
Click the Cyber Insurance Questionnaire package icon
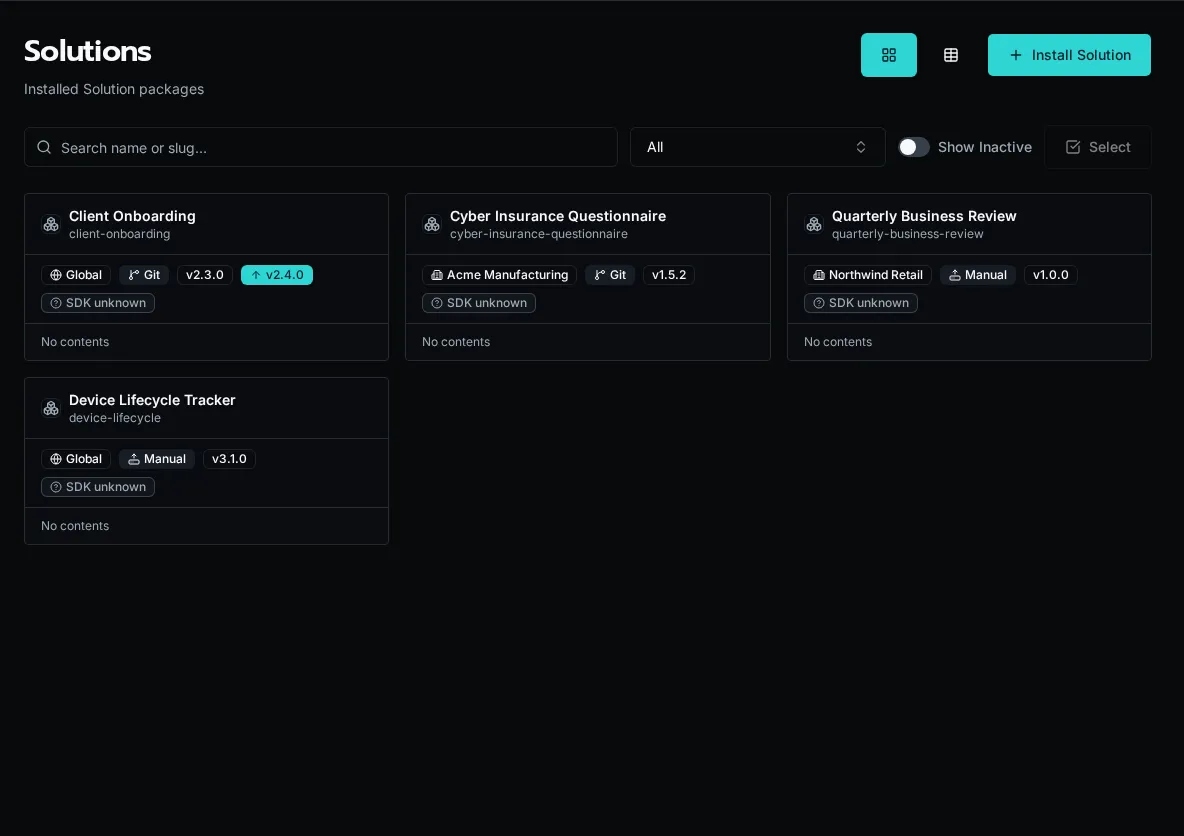[x=432, y=224]
